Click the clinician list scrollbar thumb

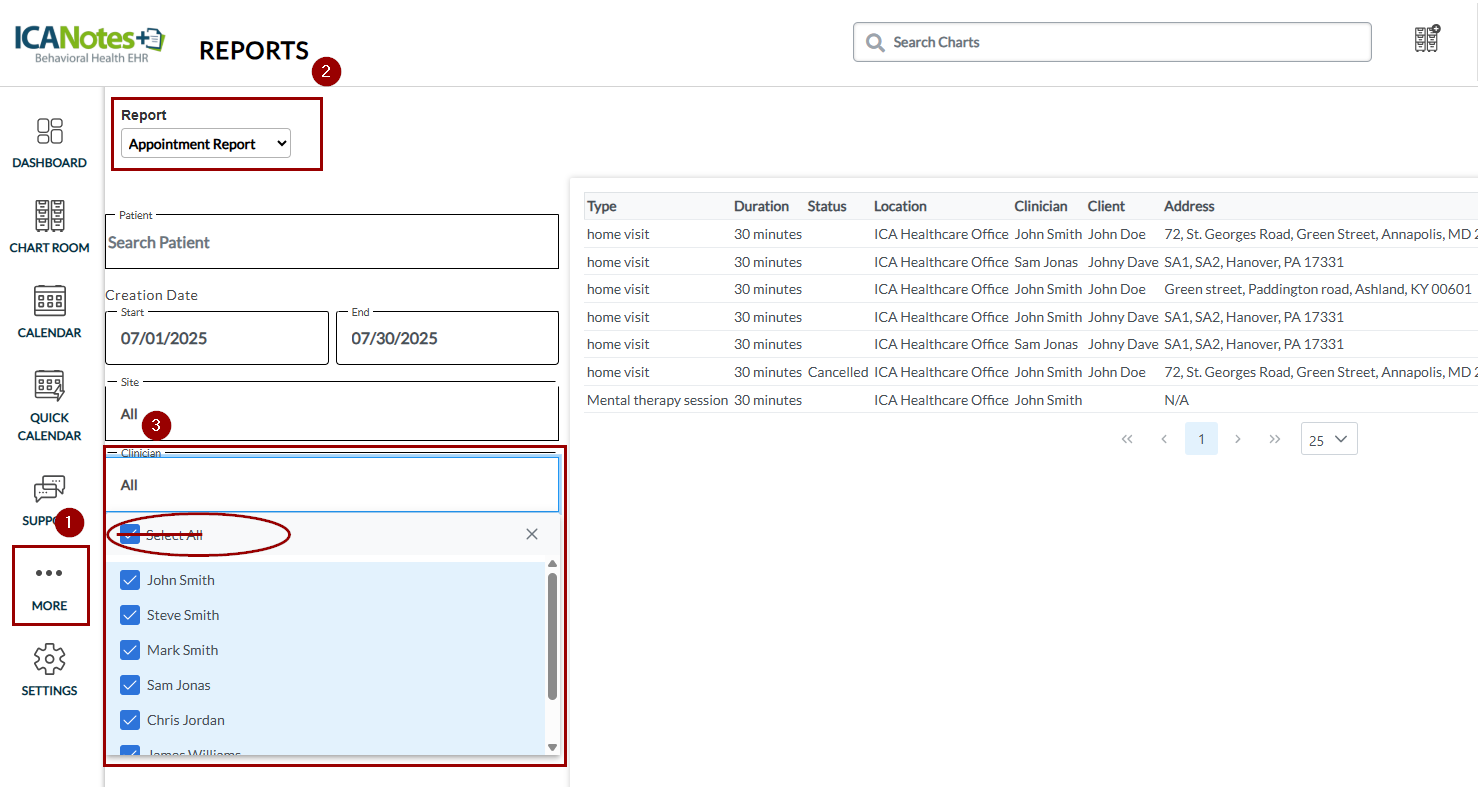pos(552,636)
